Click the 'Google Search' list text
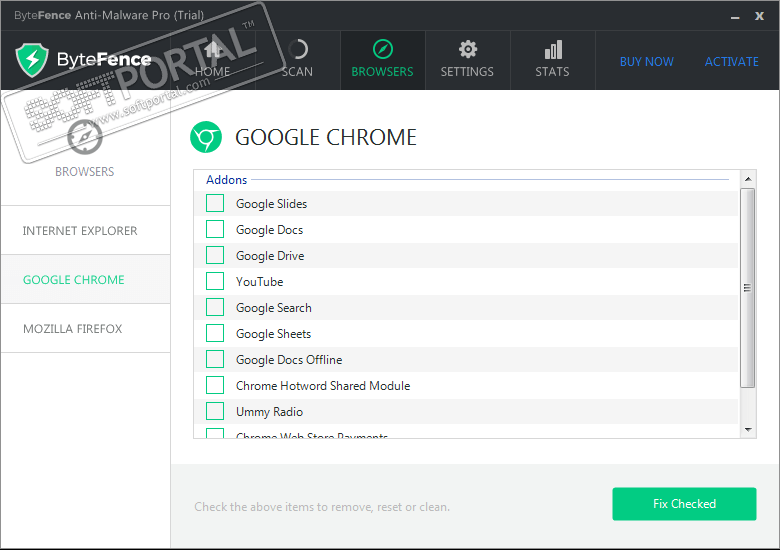This screenshot has height=550, width=780. 274,308
